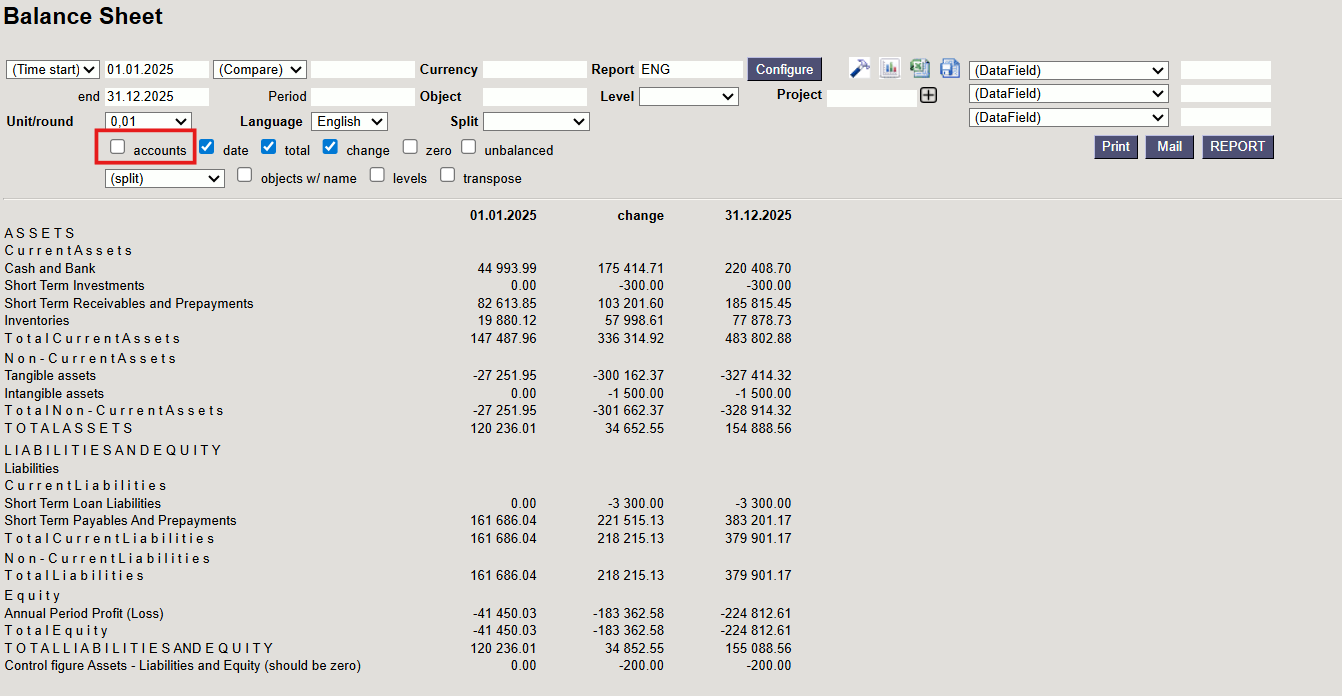Click the Currency input field

pos(534,70)
